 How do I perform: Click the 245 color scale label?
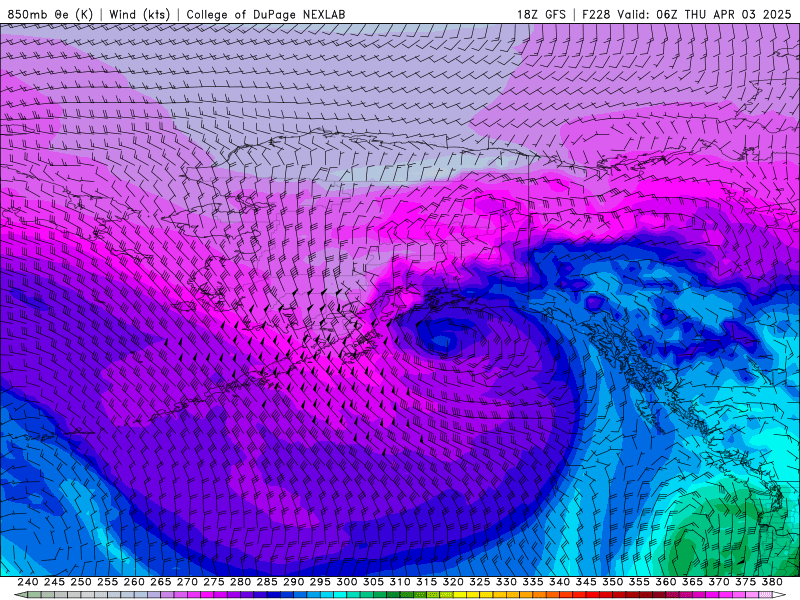tap(54, 582)
